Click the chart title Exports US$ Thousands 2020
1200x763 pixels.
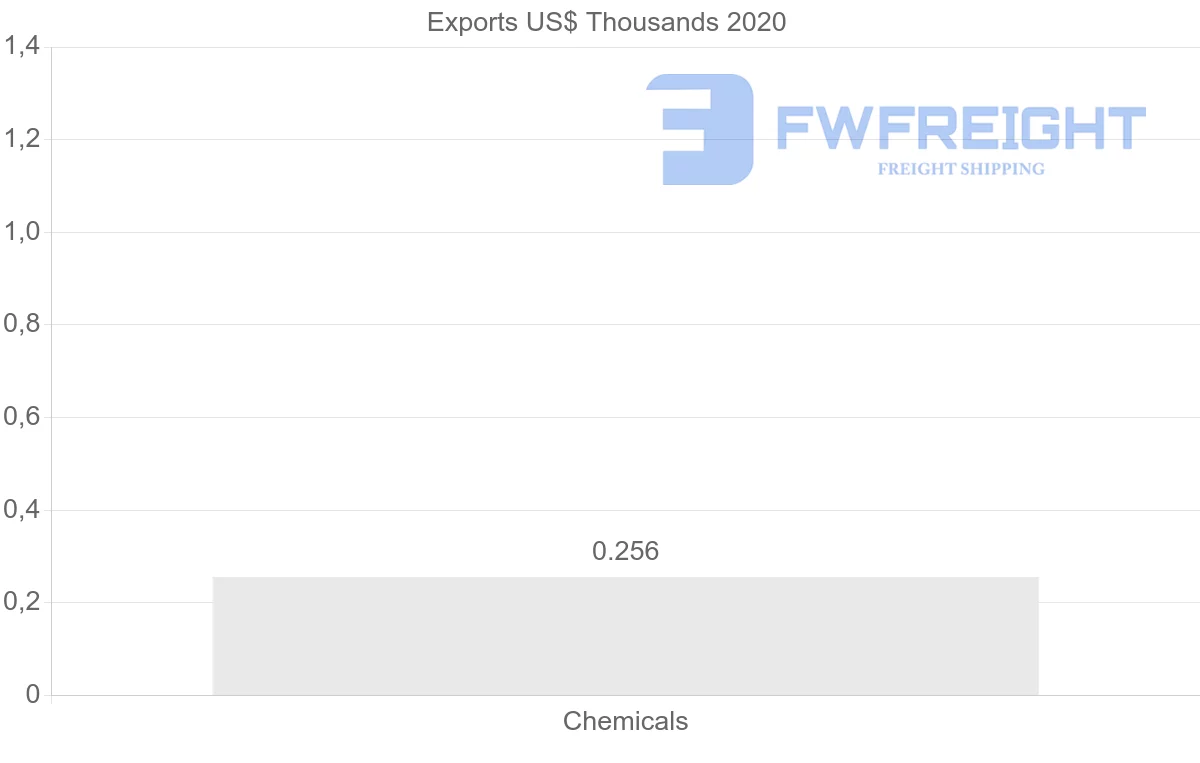pyautogui.click(x=606, y=22)
